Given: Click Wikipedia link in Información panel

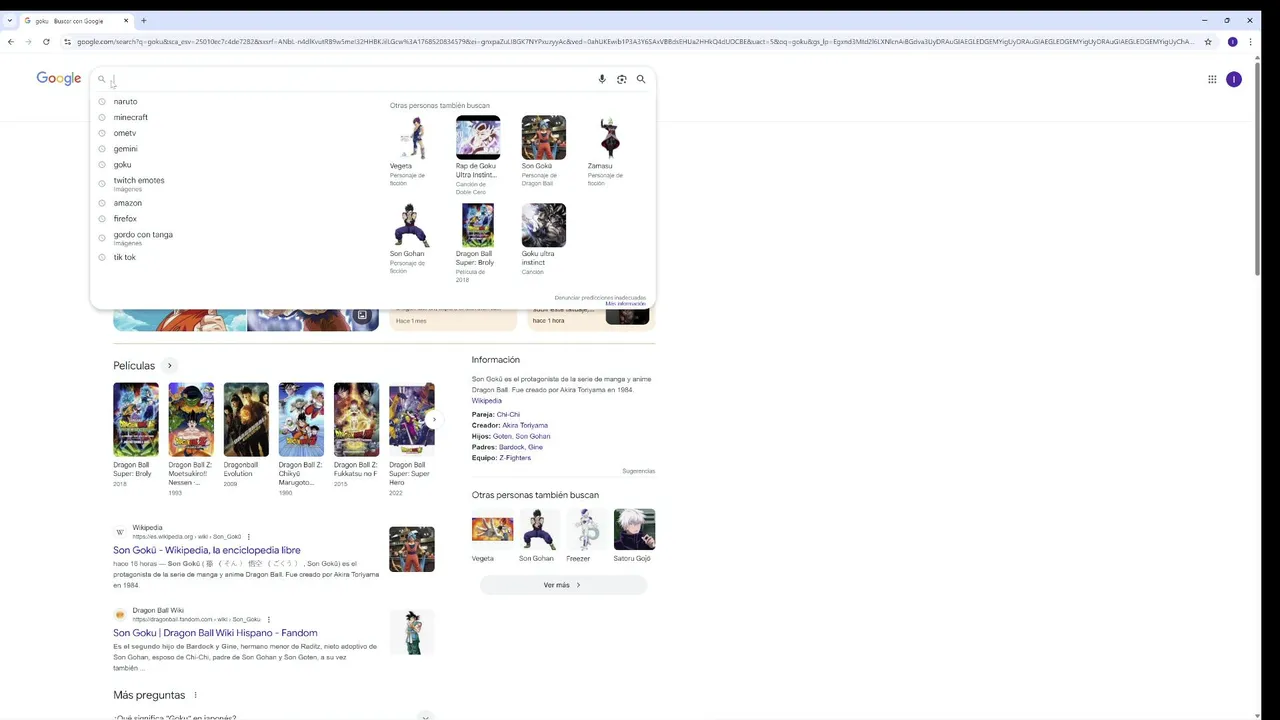Looking at the screenshot, I should click(x=487, y=401).
